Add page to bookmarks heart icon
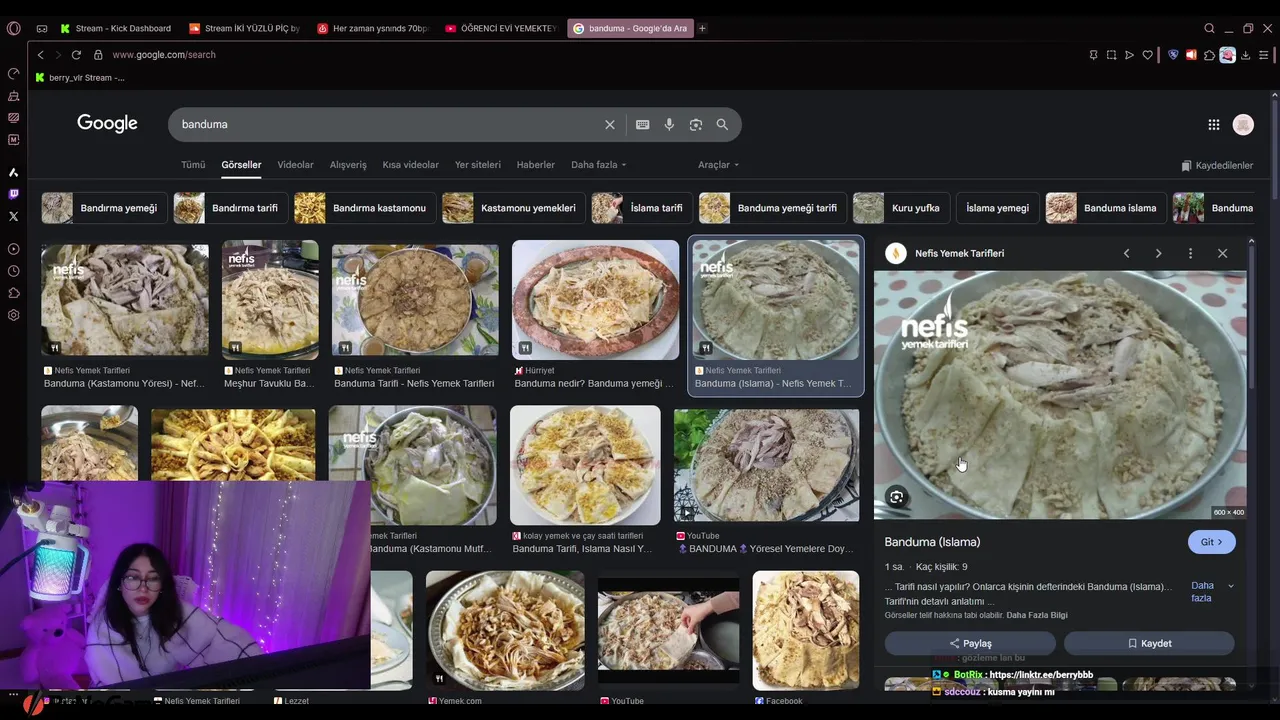This screenshot has height=720, width=1280. 1148,55
